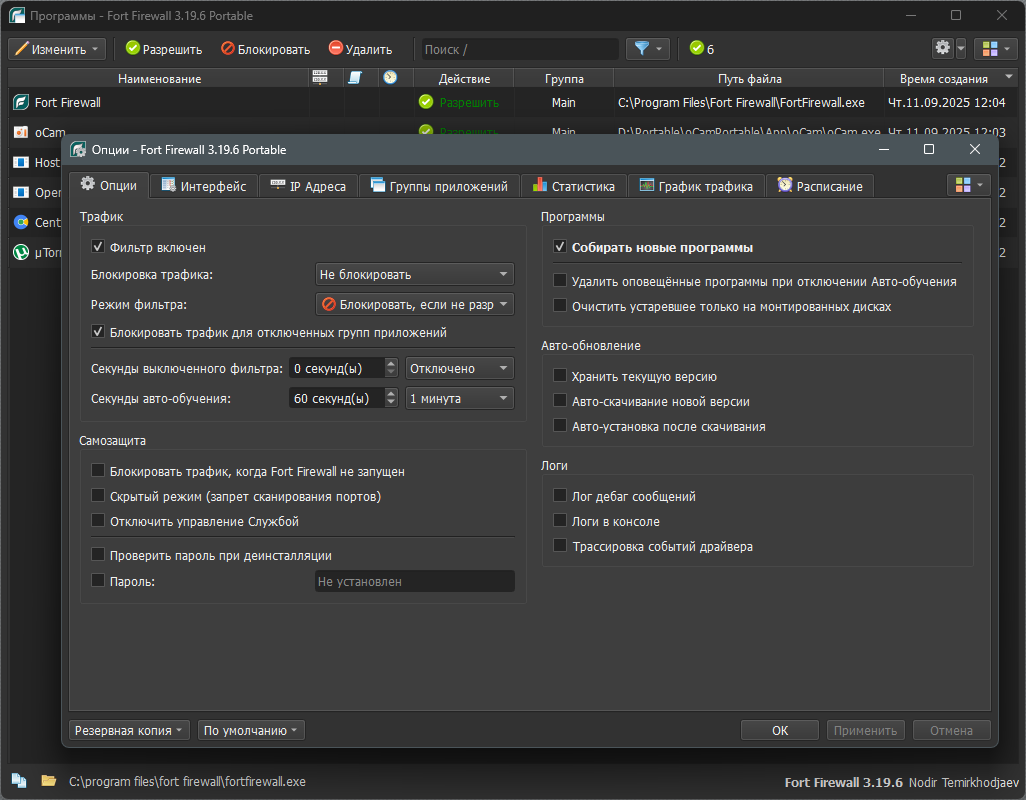Click the password field showing Не установлен

pos(415,581)
